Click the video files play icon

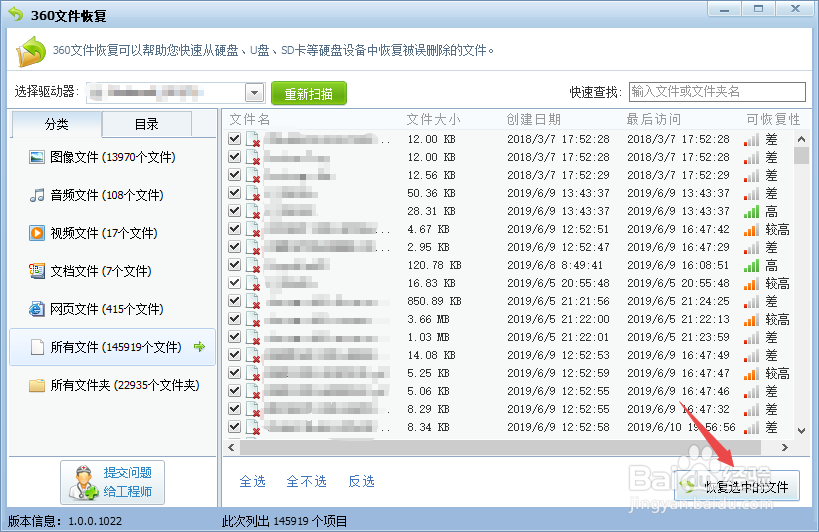[x=37, y=233]
